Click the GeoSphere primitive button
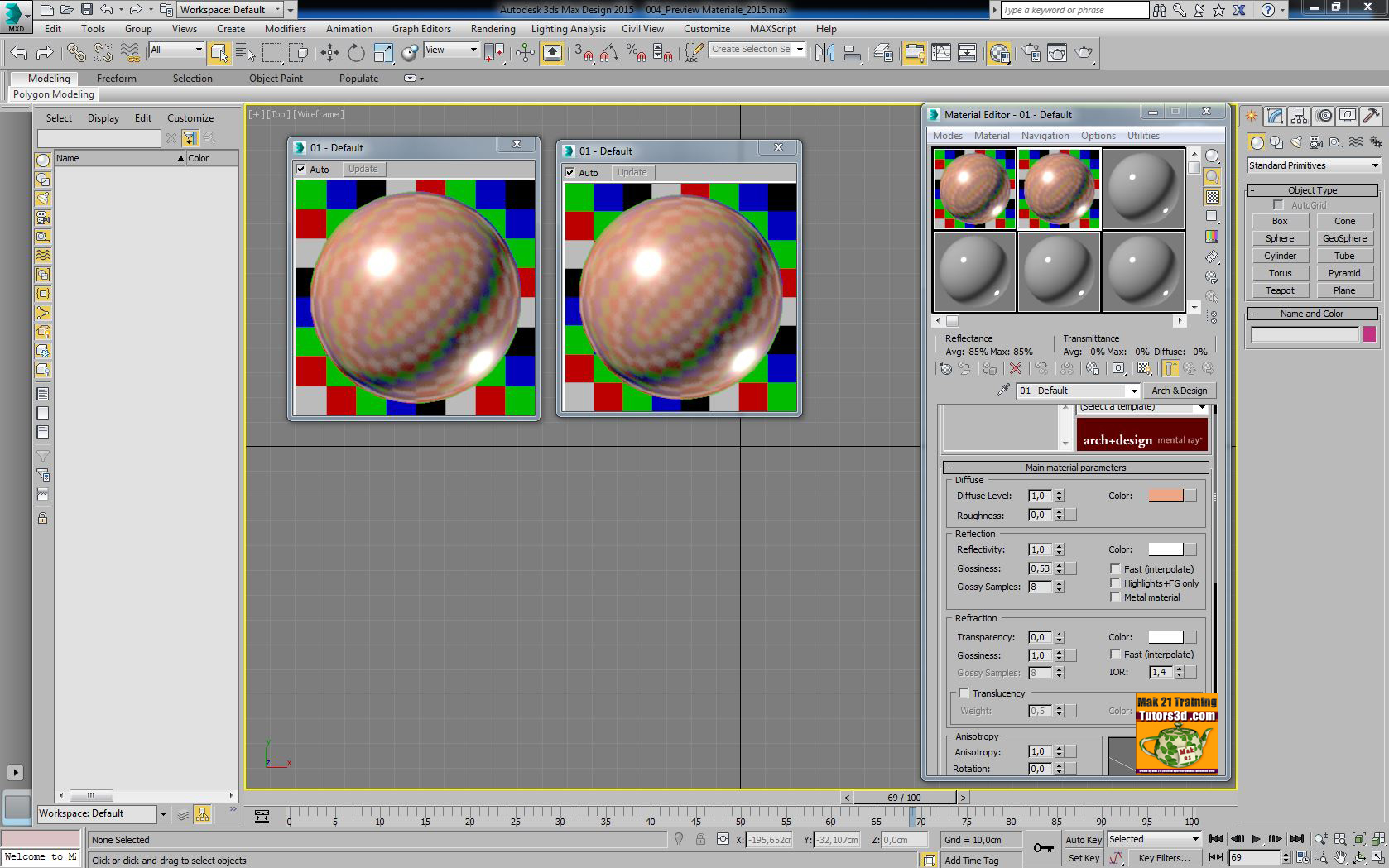The image size is (1389, 868). click(1344, 238)
